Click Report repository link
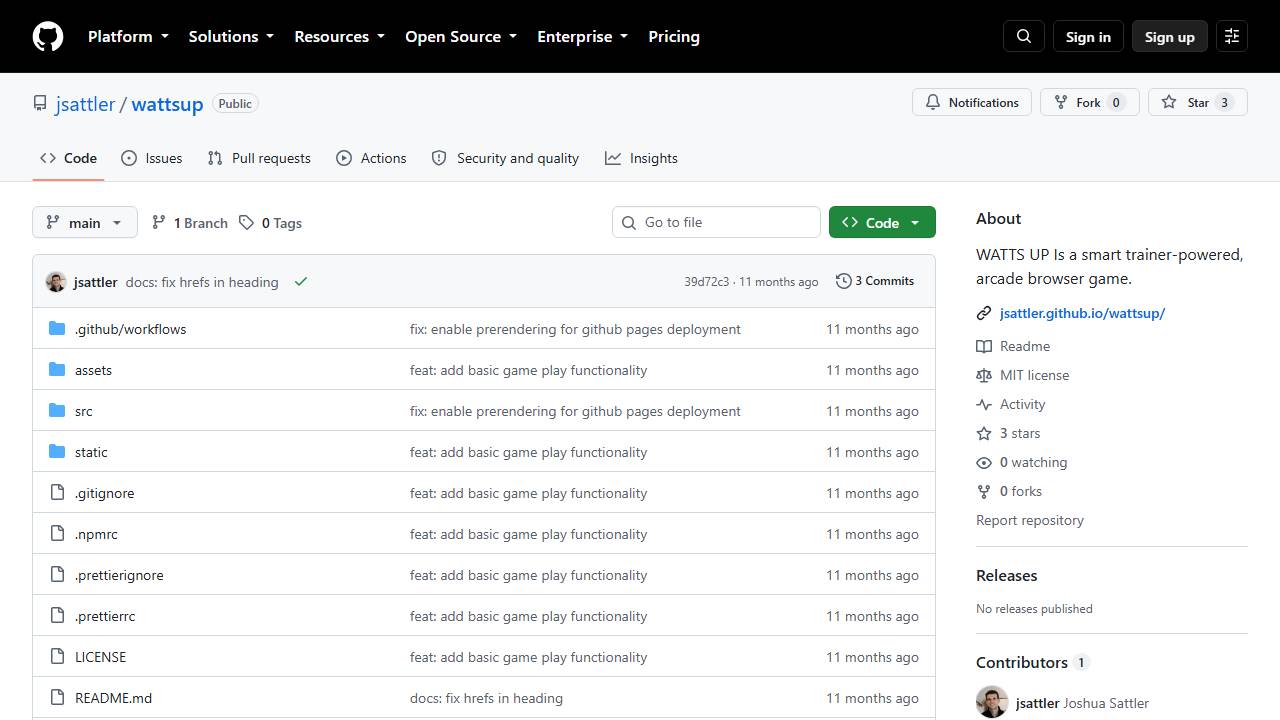 click(1030, 520)
